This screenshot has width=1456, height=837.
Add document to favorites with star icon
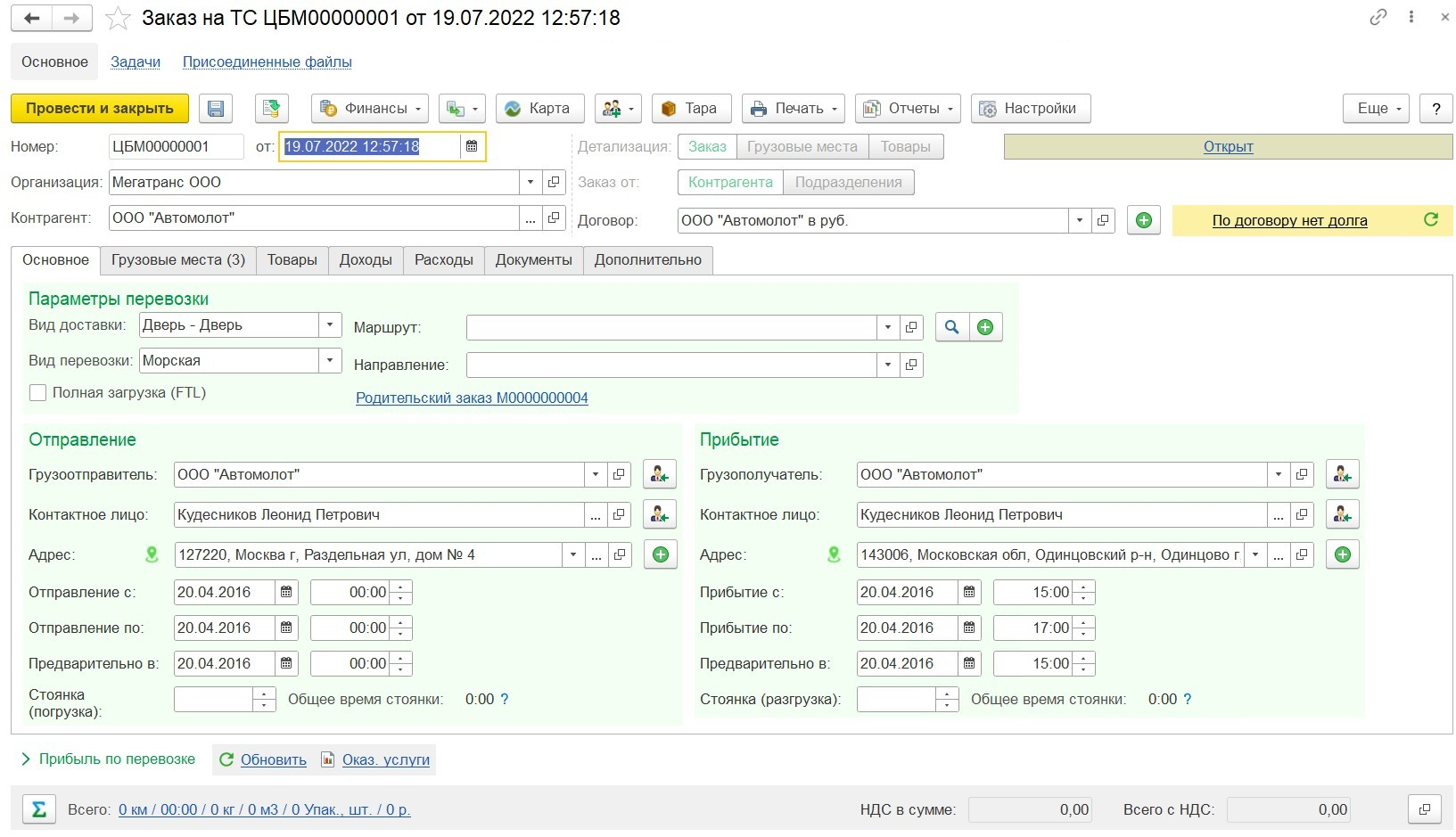click(119, 18)
